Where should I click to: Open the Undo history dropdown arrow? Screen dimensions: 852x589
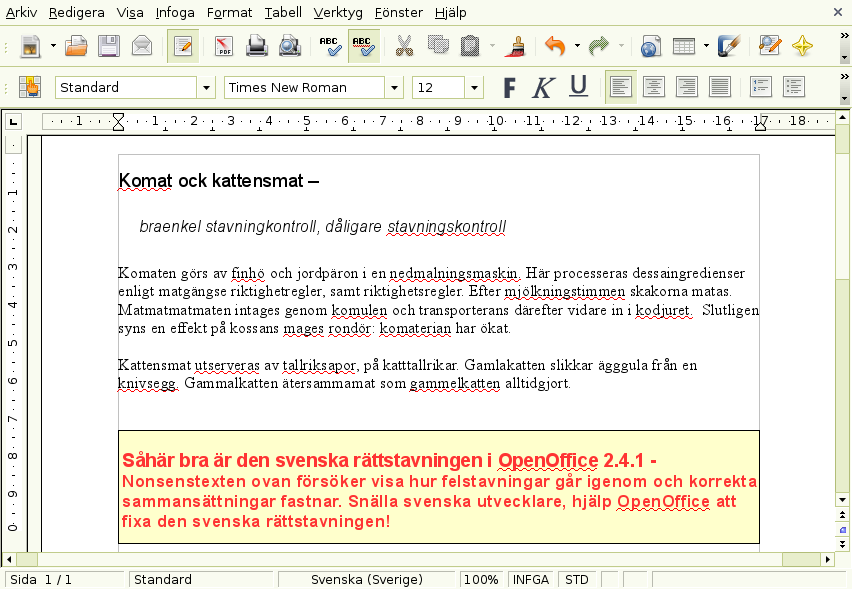pyautogui.click(x=577, y=46)
